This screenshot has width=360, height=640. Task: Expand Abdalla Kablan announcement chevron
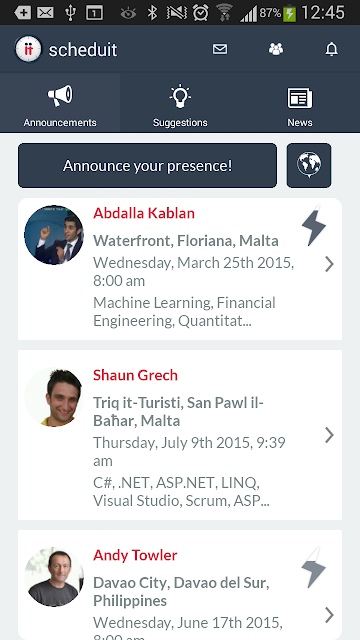pos(329,264)
